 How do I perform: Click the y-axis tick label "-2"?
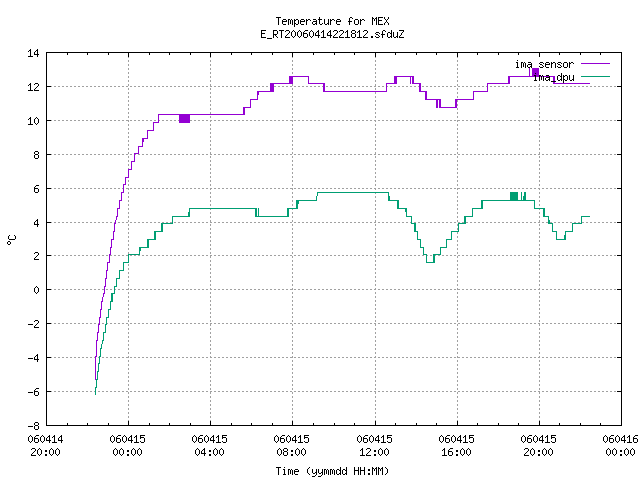pyautogui.click(x=33, y=324)
